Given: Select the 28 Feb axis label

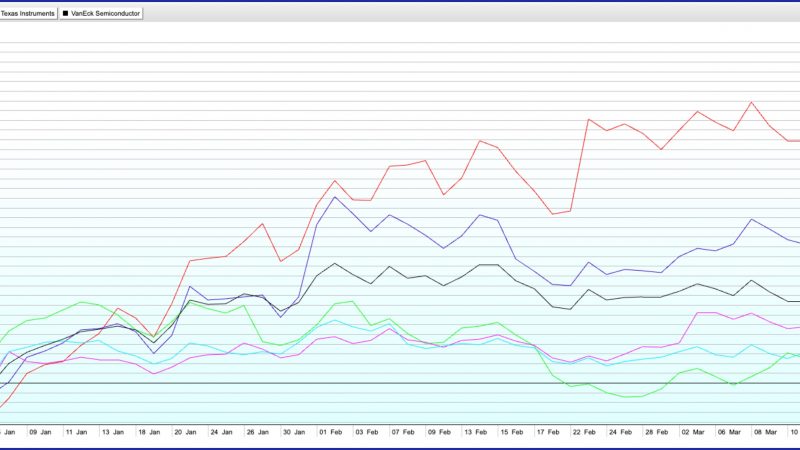Looking at the screenshot, I should 657,432.
